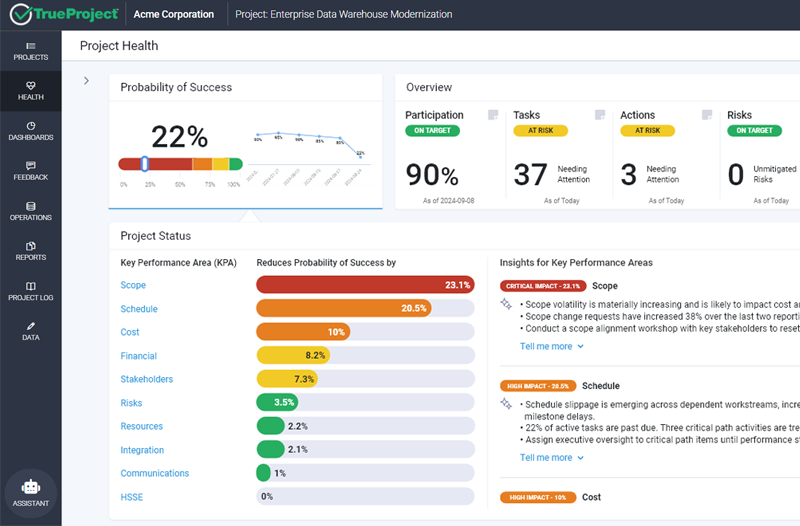Click the Insights for Key Performance Areas heading
This screenshot has width=800, height=526.
[576, 263]
